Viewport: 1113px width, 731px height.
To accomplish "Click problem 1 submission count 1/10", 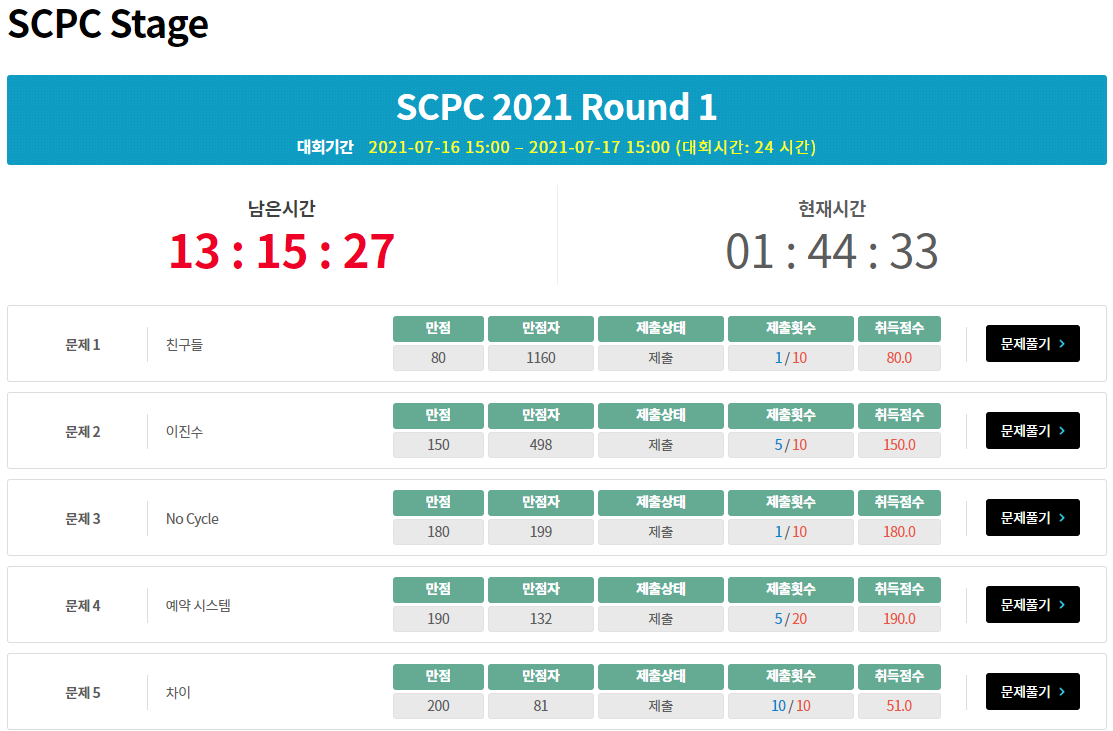I will 791,358.
